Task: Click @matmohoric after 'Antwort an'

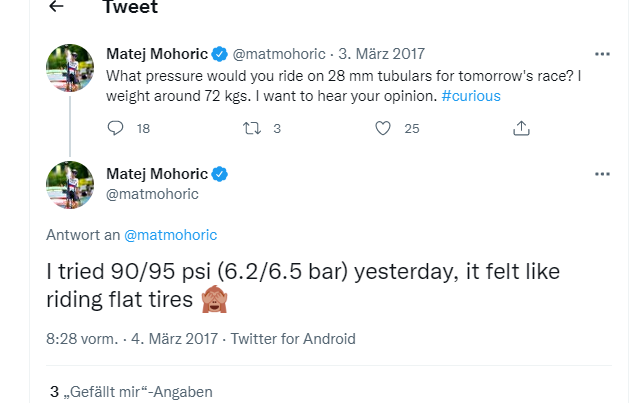Action: [x=170, y=235]
